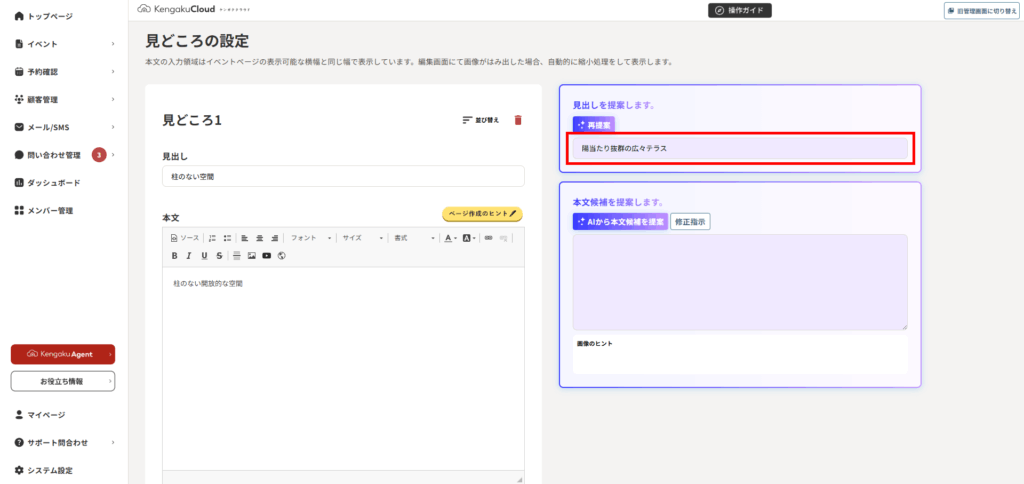The width and height of the screenshot is (1024, 484).
Task: Click the envelope icon beside メール/SMS
Action: point(19,127)
